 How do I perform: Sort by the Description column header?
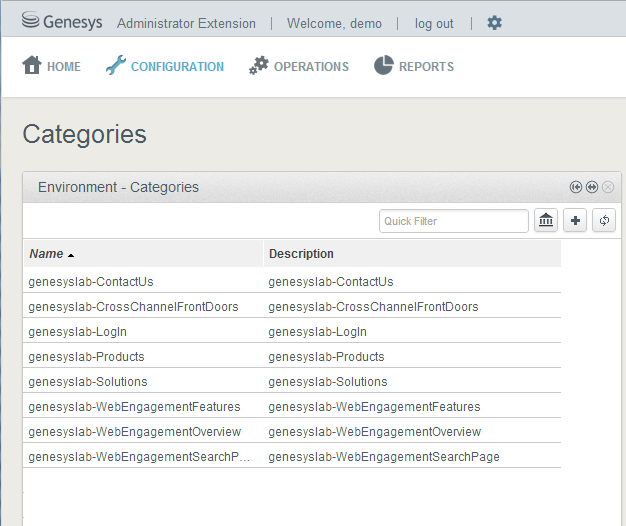click(412, 253)
